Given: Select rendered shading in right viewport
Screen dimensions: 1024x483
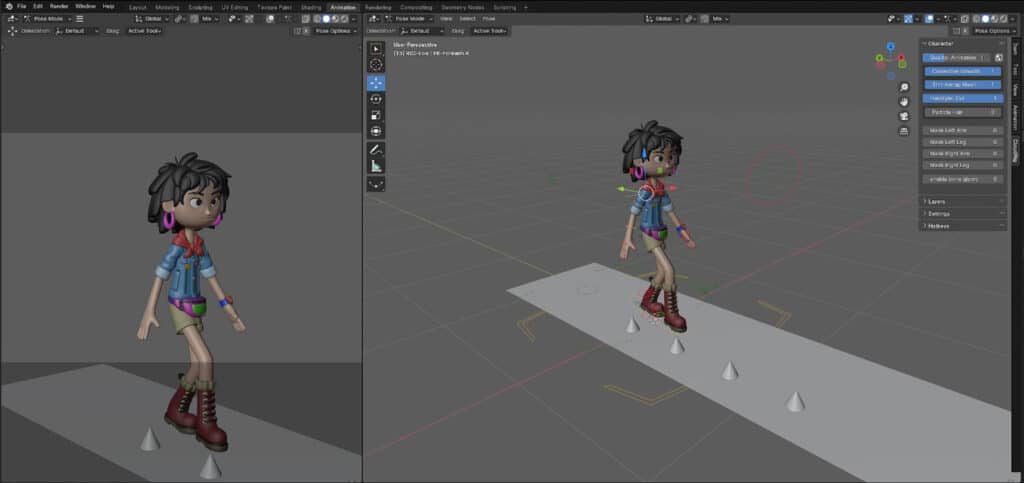Looking at the screenshot, I should pos(1002,19).
